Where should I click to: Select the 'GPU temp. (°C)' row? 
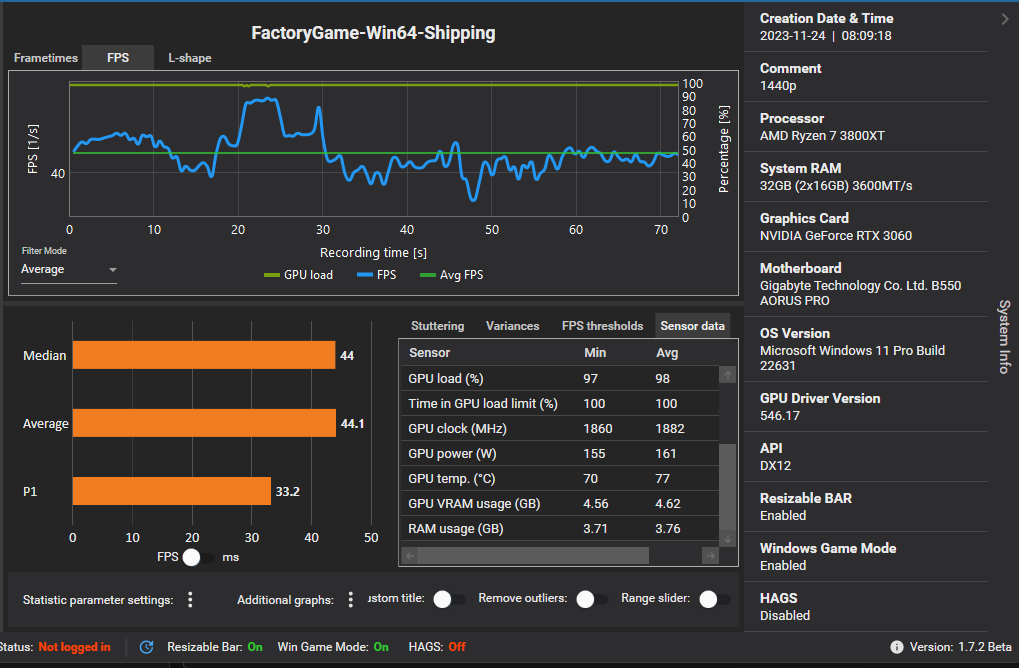point(559,478)
